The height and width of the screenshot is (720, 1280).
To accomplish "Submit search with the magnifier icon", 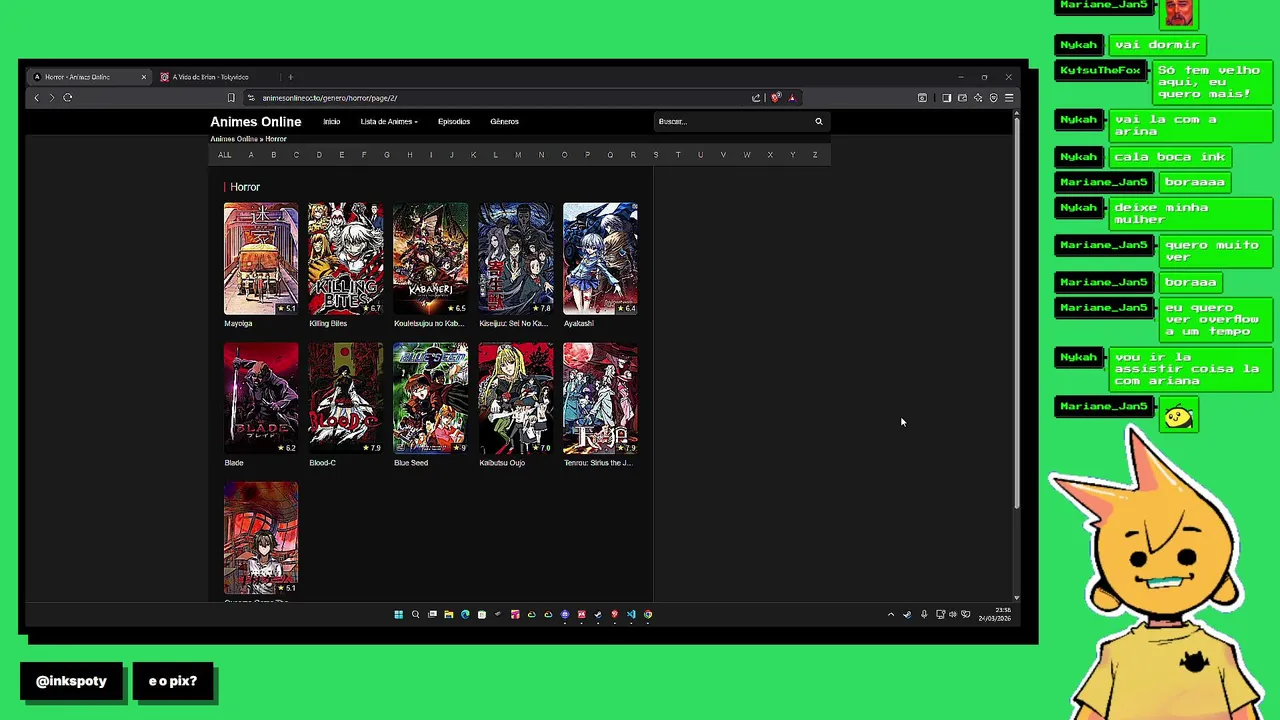I will [x=819, y=121].
